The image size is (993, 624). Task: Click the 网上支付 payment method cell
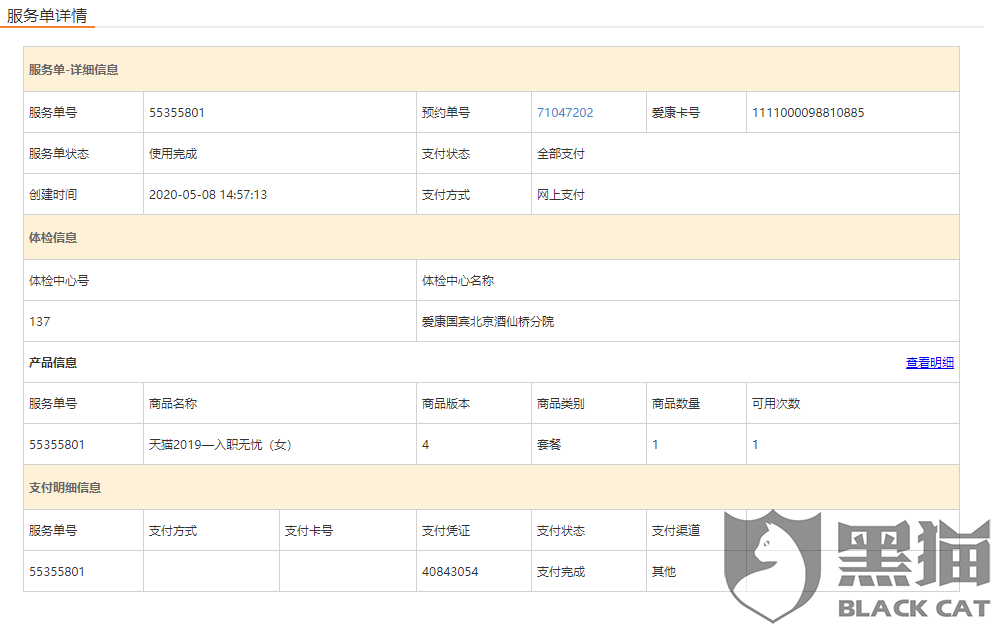coord(745,194)
